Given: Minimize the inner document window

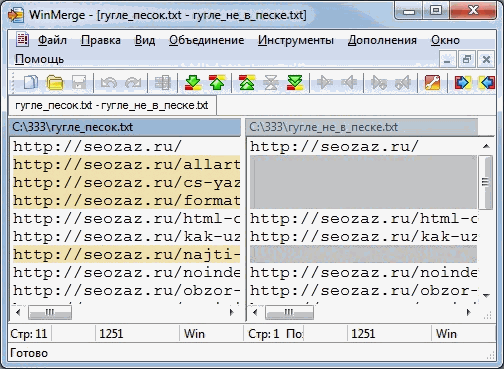Looking at the screenshot, I should point(447,60).
